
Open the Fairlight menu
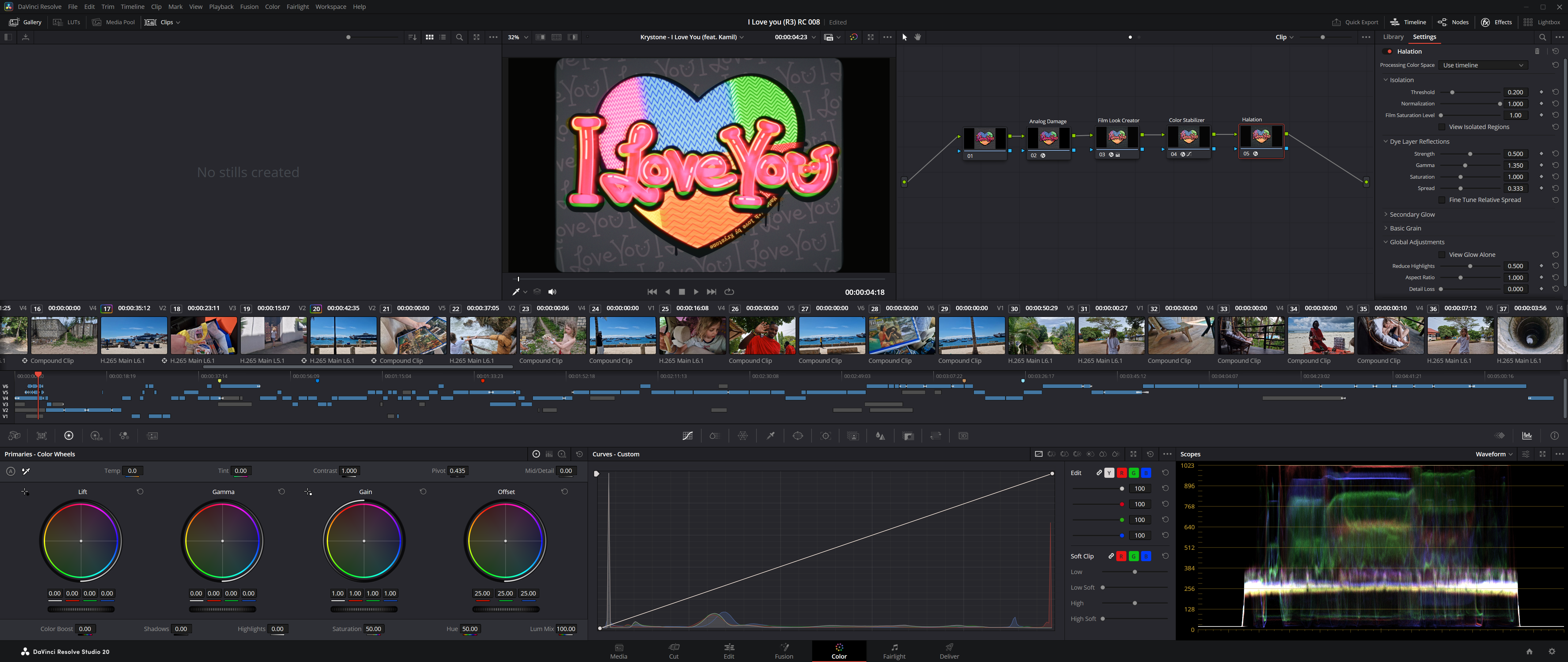coord(298,7)
